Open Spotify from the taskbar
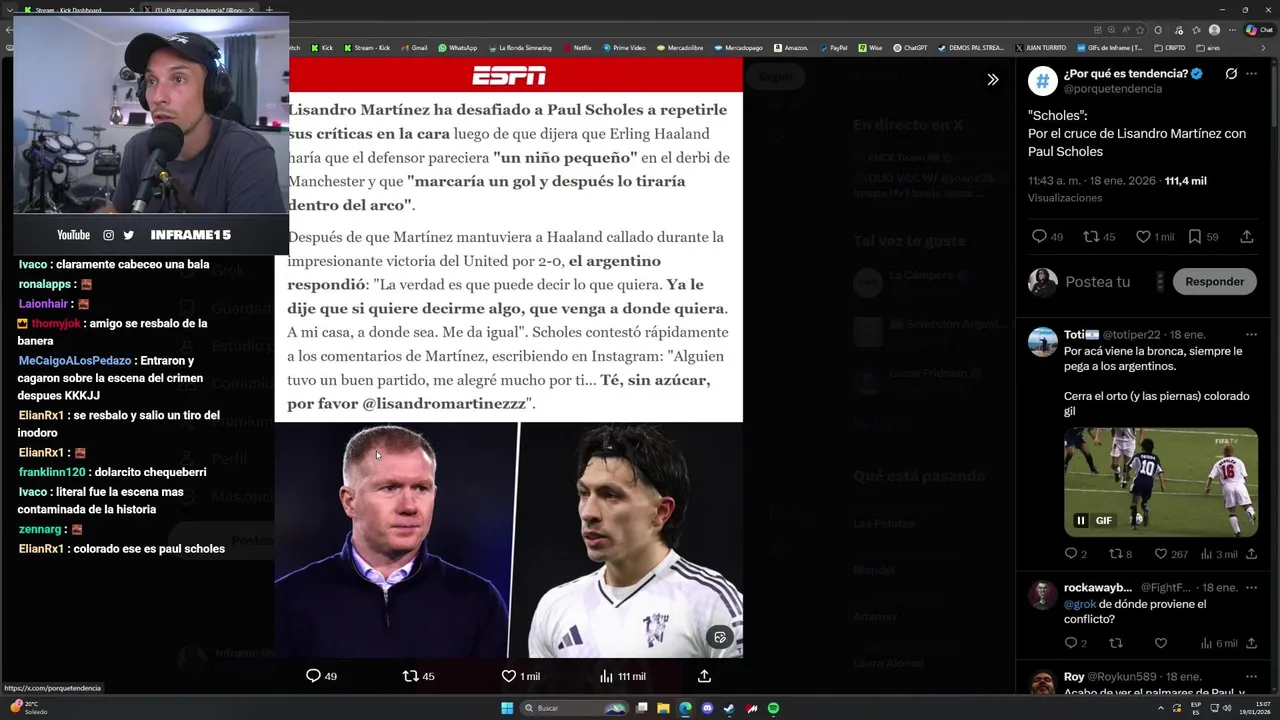This screenshot has height=720, width=1280. click(773, 708)
